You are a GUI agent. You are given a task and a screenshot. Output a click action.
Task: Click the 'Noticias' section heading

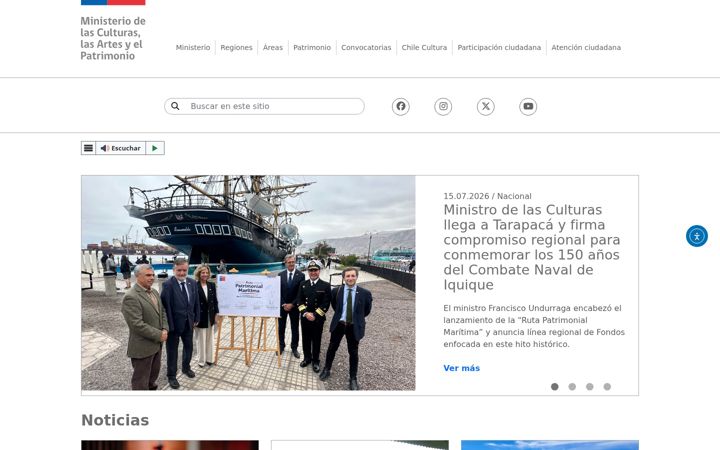115,420
